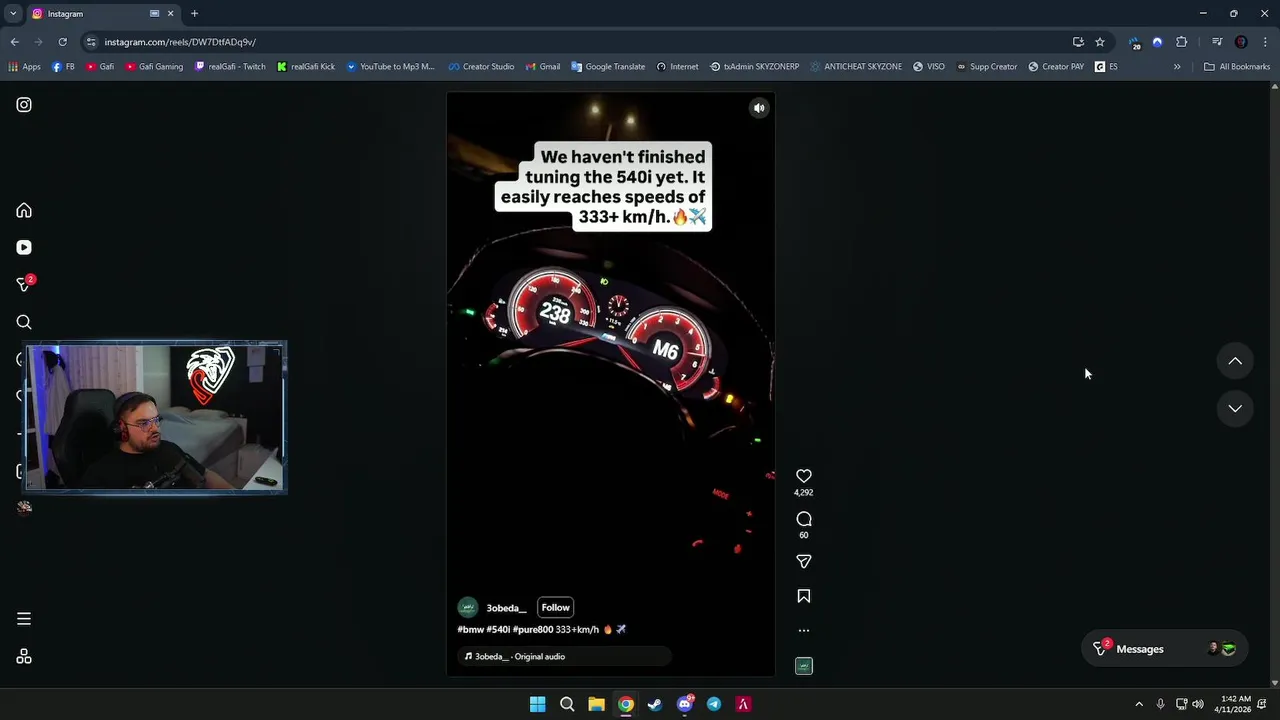
Task: Click the address bar URL
Action: (x=180, y=42)
